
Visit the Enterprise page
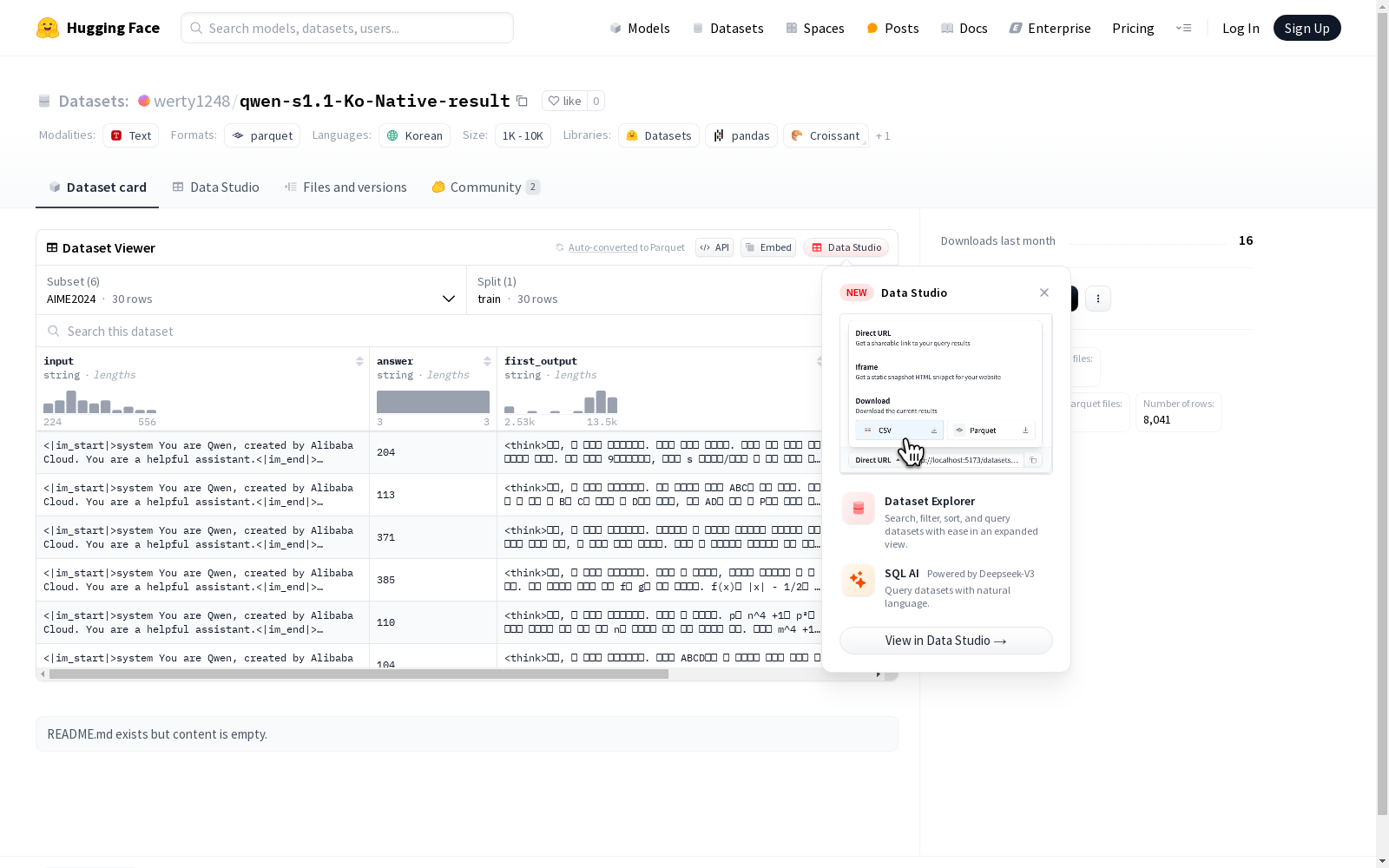pos(1050,28)
